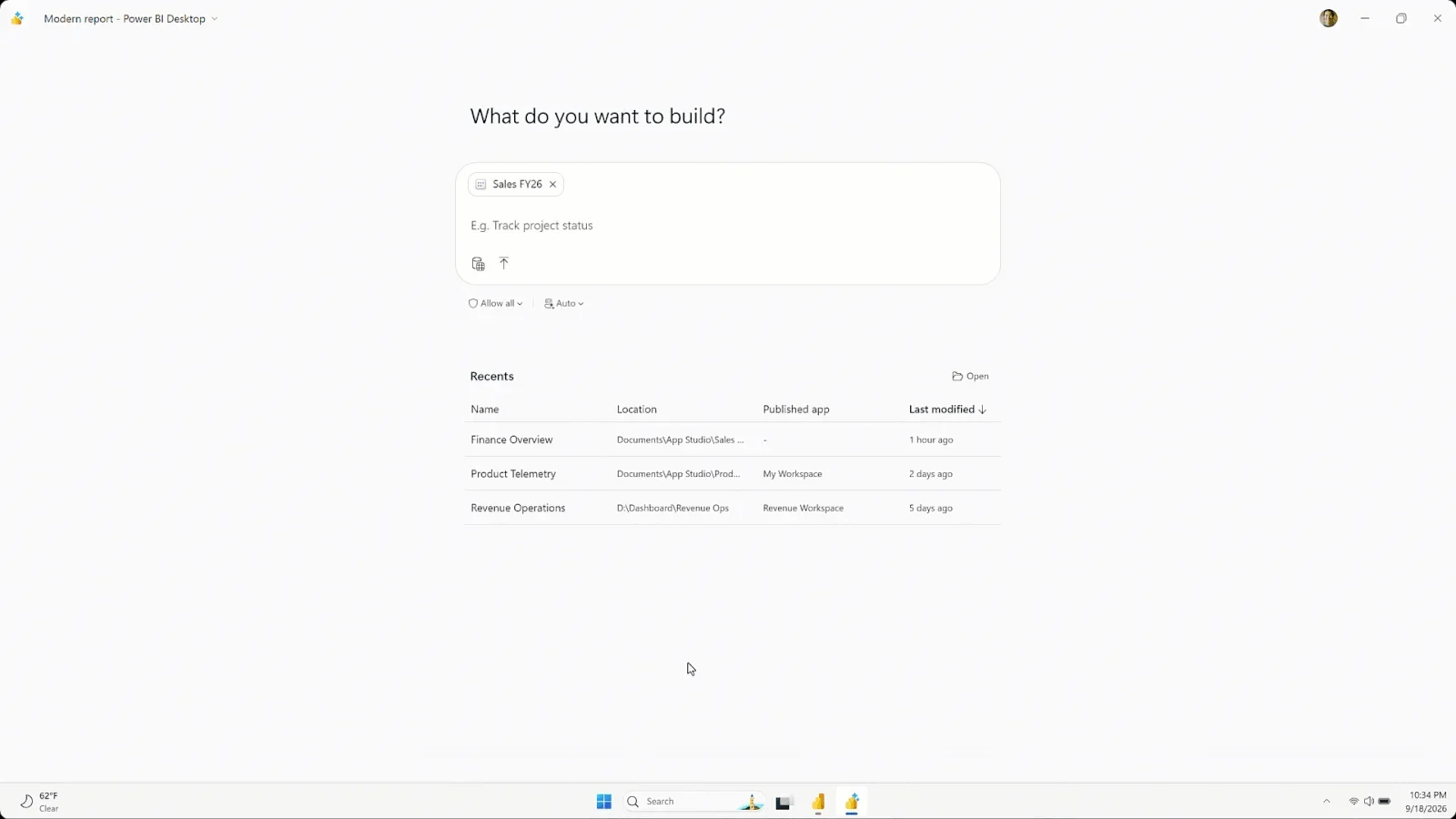Expand the 'Modern report' title dropdown chevron
Viewport: 1456px width, 819px height.
click(x=215, y=19)
